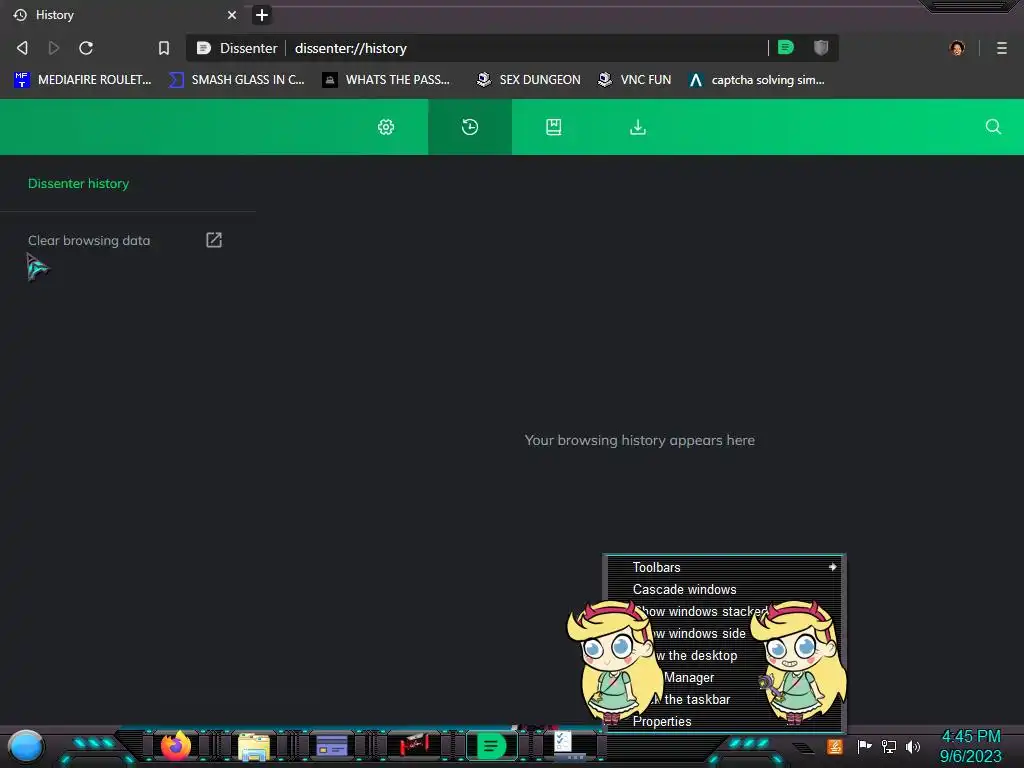The height and width of the screenshot is (768, 1024).
Task: Click Clear browsing data
Action: click(89, 240)
